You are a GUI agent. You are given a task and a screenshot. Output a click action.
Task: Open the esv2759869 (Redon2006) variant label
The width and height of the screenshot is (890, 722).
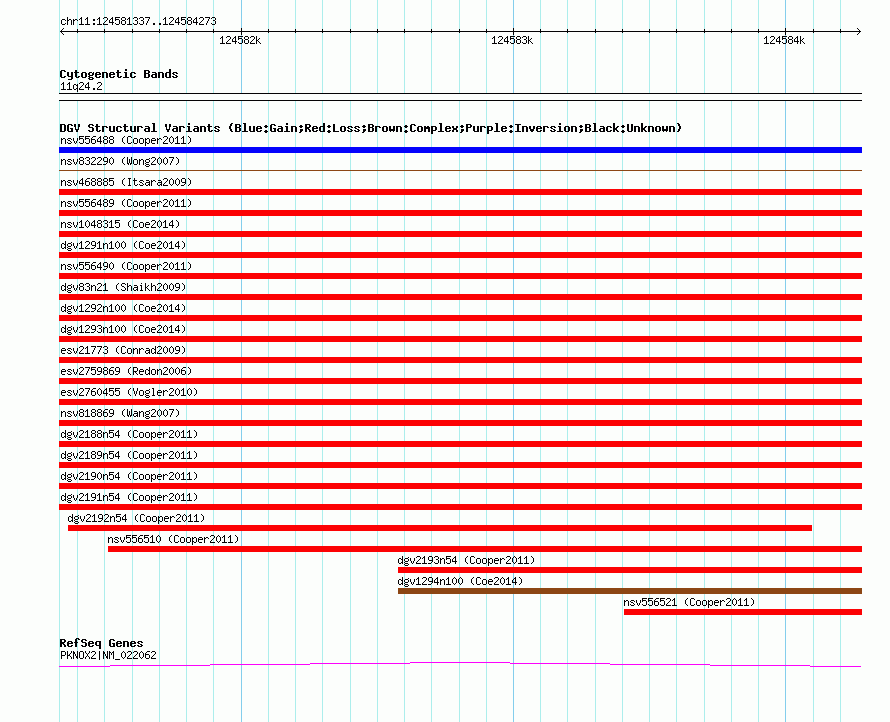pyautogui.click(x=126, y=371)
